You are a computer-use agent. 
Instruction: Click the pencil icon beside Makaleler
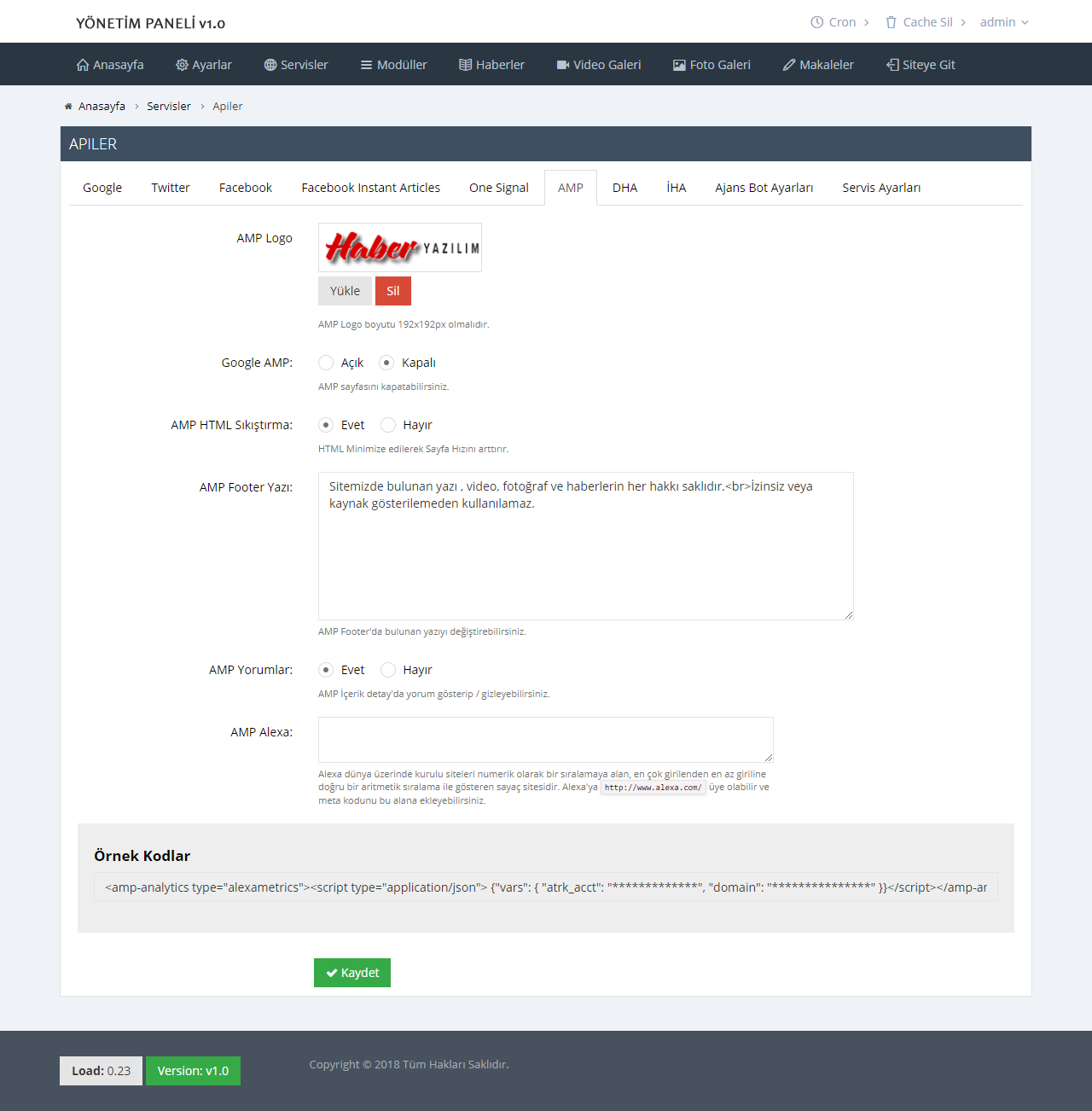(789, 65)
